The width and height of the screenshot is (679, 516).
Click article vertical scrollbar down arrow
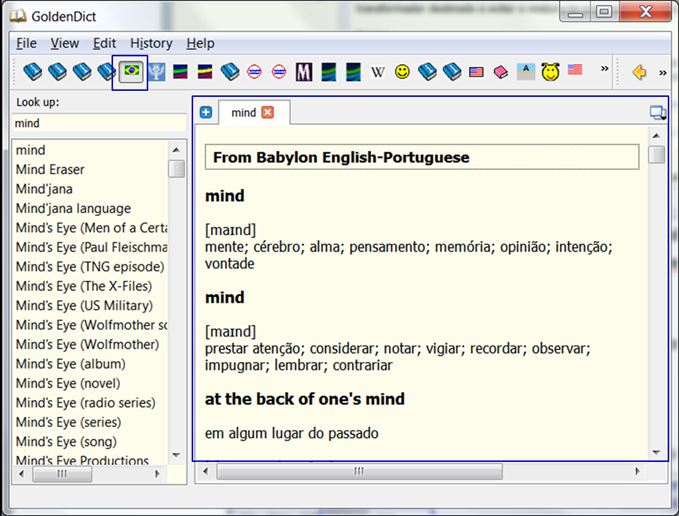point(656,452)
